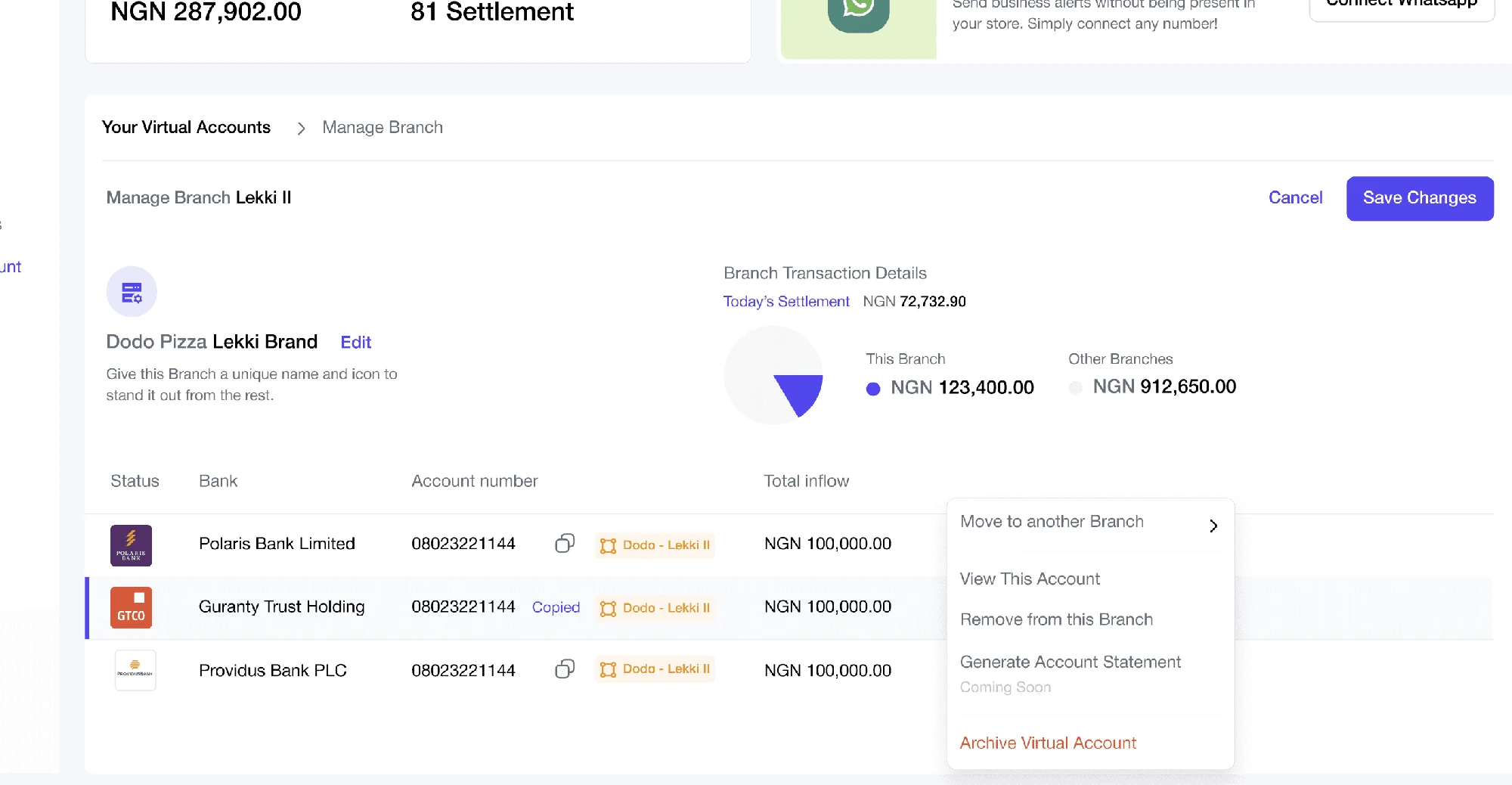Click Today's Settlement link
This screenshot has height=785, width=1512.
point(786,302)
